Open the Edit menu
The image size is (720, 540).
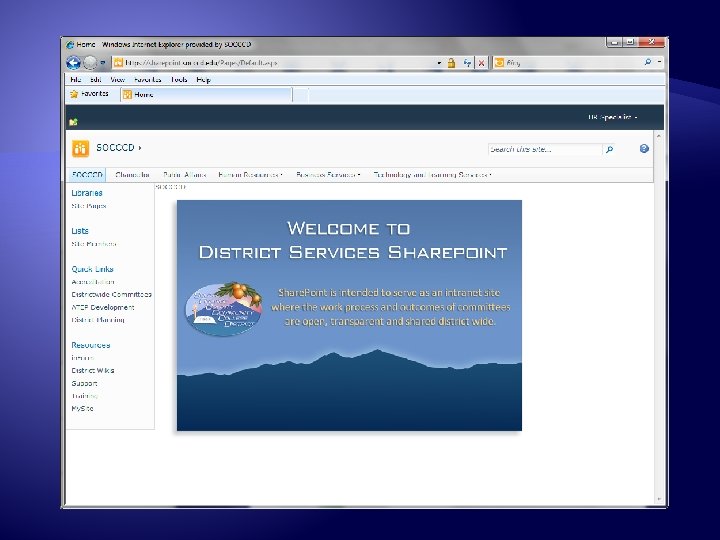click(96, 79)
